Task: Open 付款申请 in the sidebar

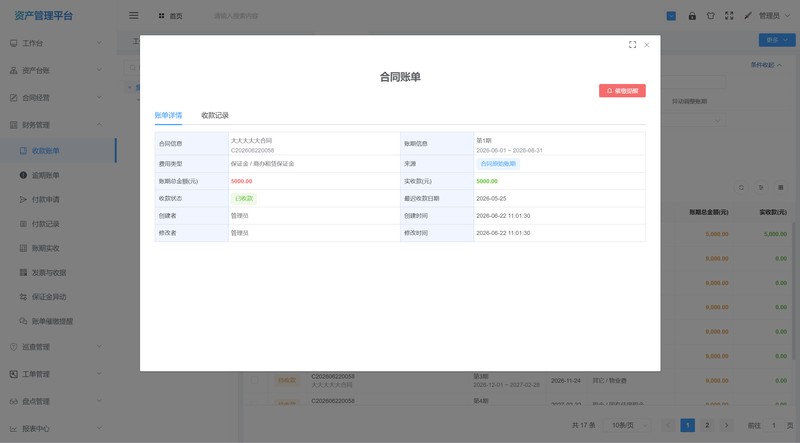Action: point(58,200)
